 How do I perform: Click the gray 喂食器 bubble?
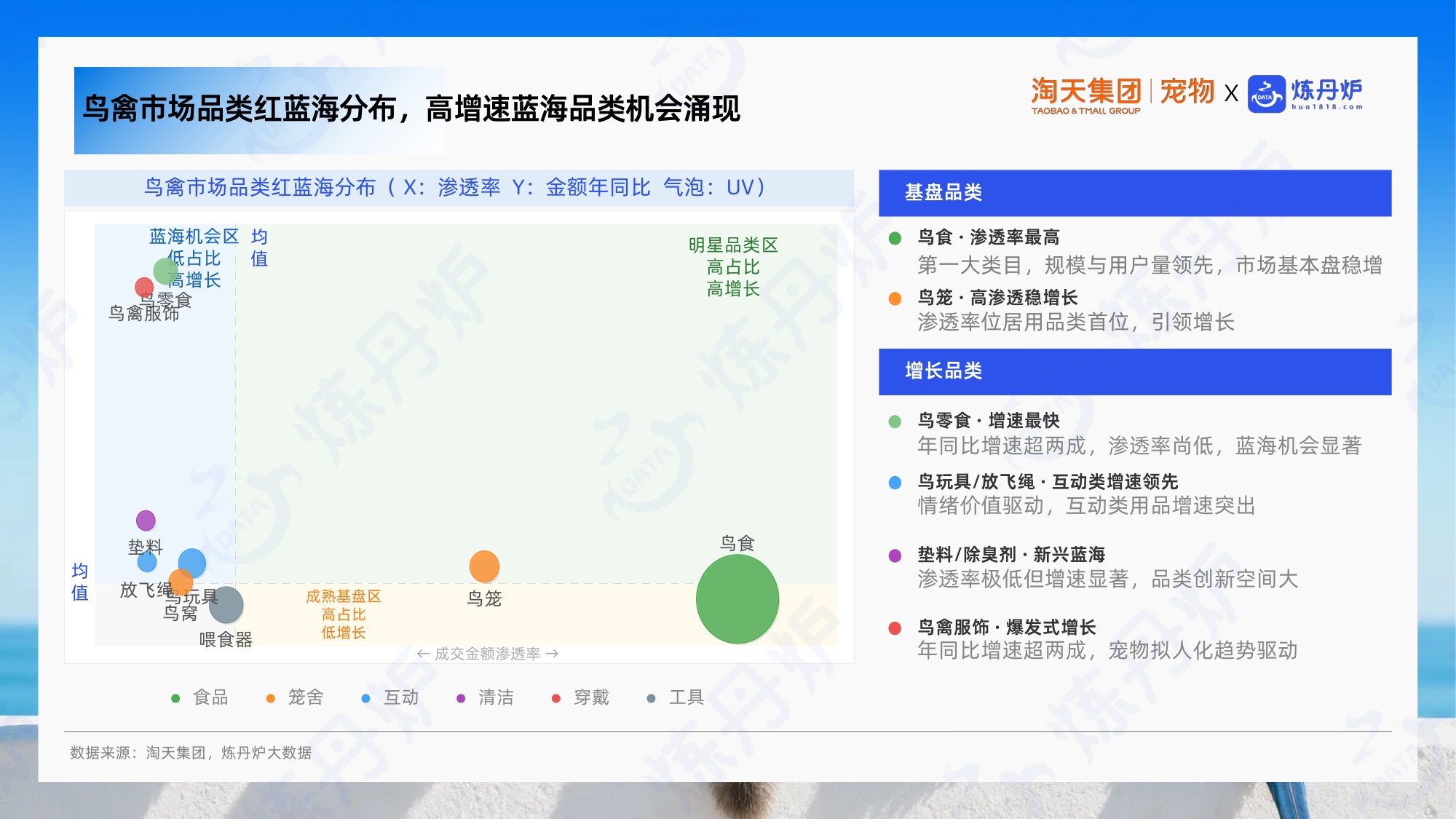226,605
